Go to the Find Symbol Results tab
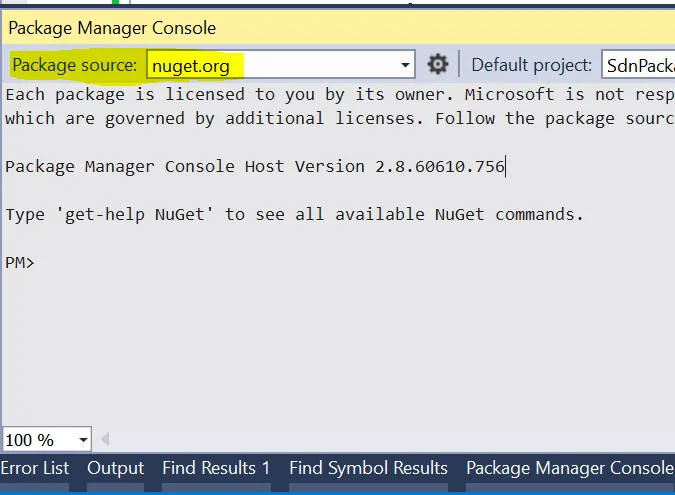 tap(368, 468)
